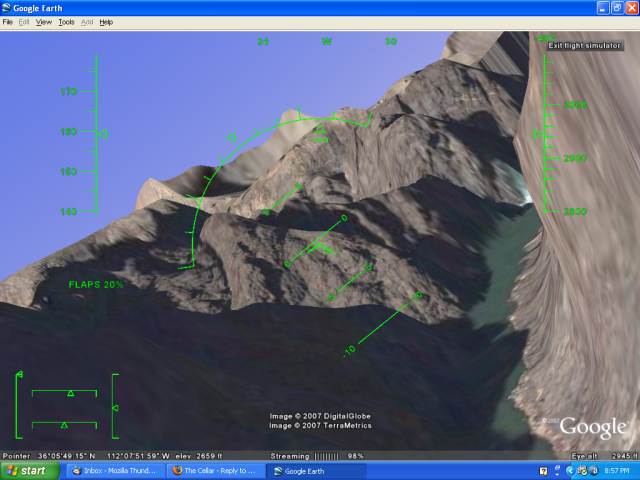Click the tray icon next to the clock
640x480 pixels.
[593, 471]
